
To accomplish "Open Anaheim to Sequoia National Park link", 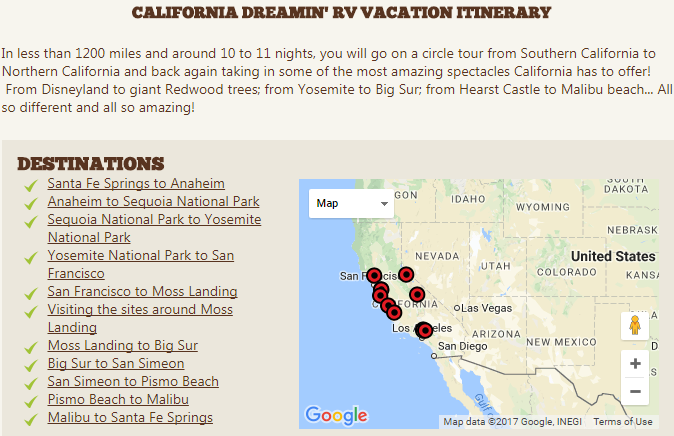I will click(x=153, y=201).
